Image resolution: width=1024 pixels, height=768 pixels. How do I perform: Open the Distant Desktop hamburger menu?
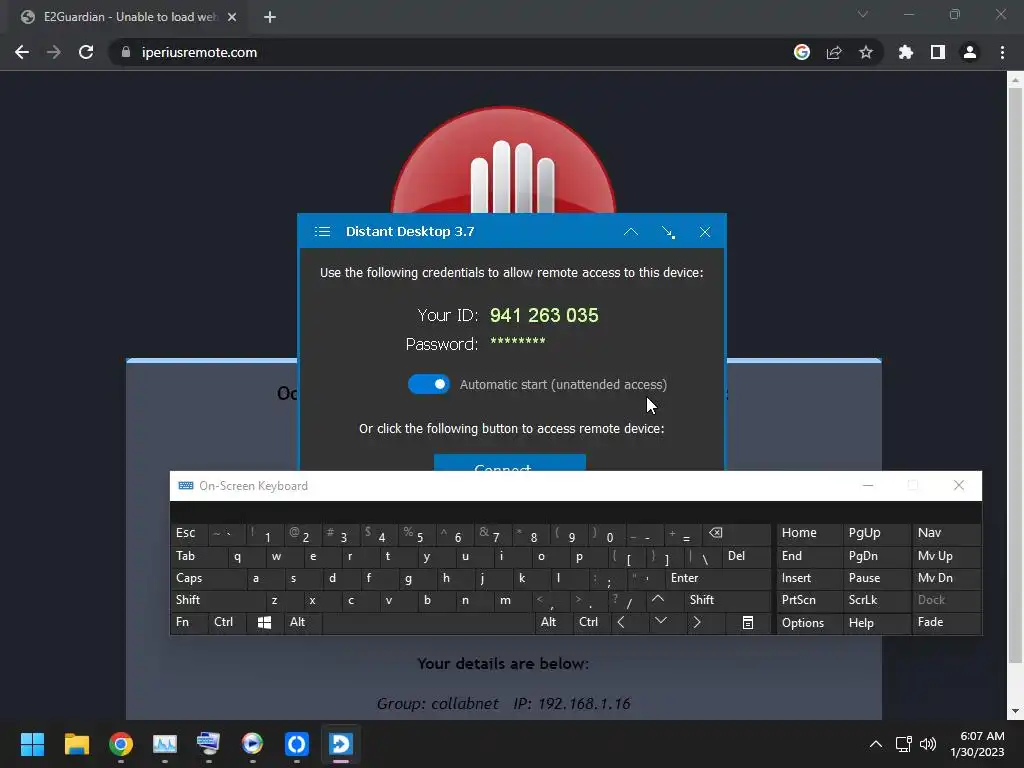(x=322, y=231)
